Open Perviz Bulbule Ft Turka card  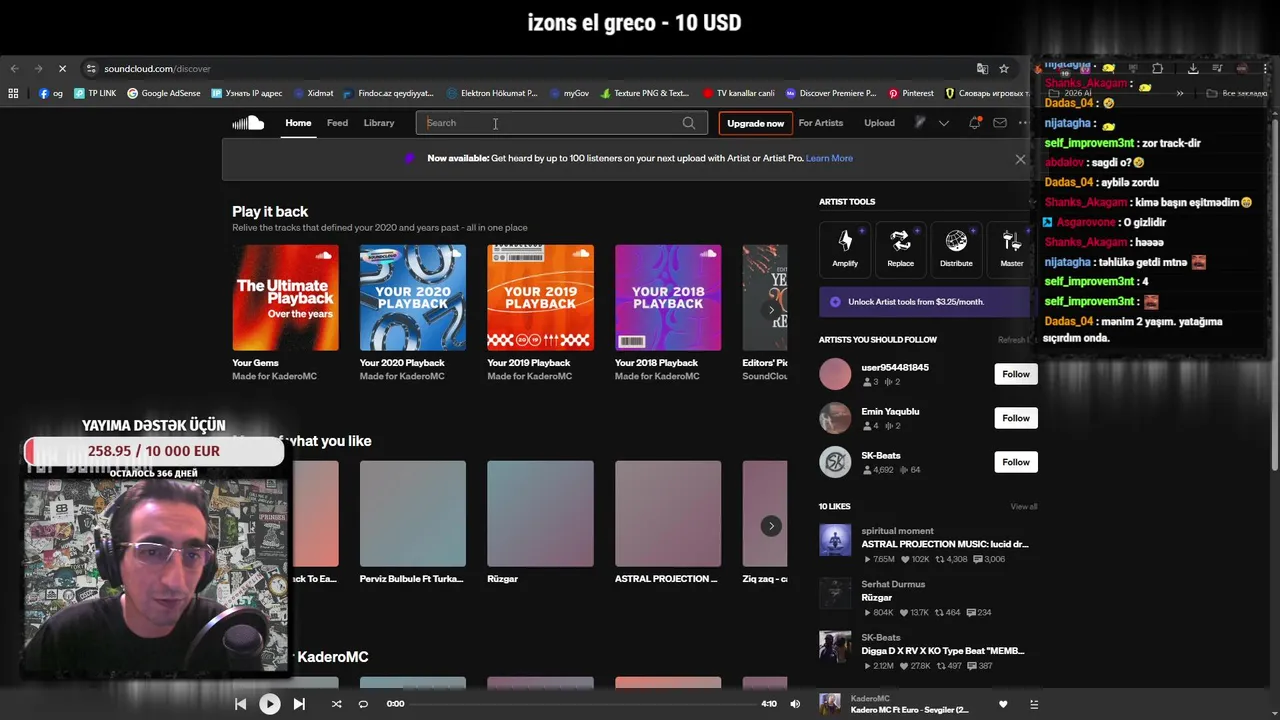click(x=413, y=514)
